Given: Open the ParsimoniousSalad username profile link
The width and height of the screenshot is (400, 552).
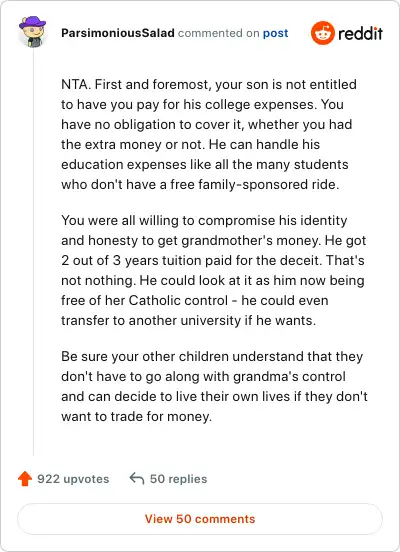Looking at the screenshot, I should pyautogui.click(x=118, y=33).
